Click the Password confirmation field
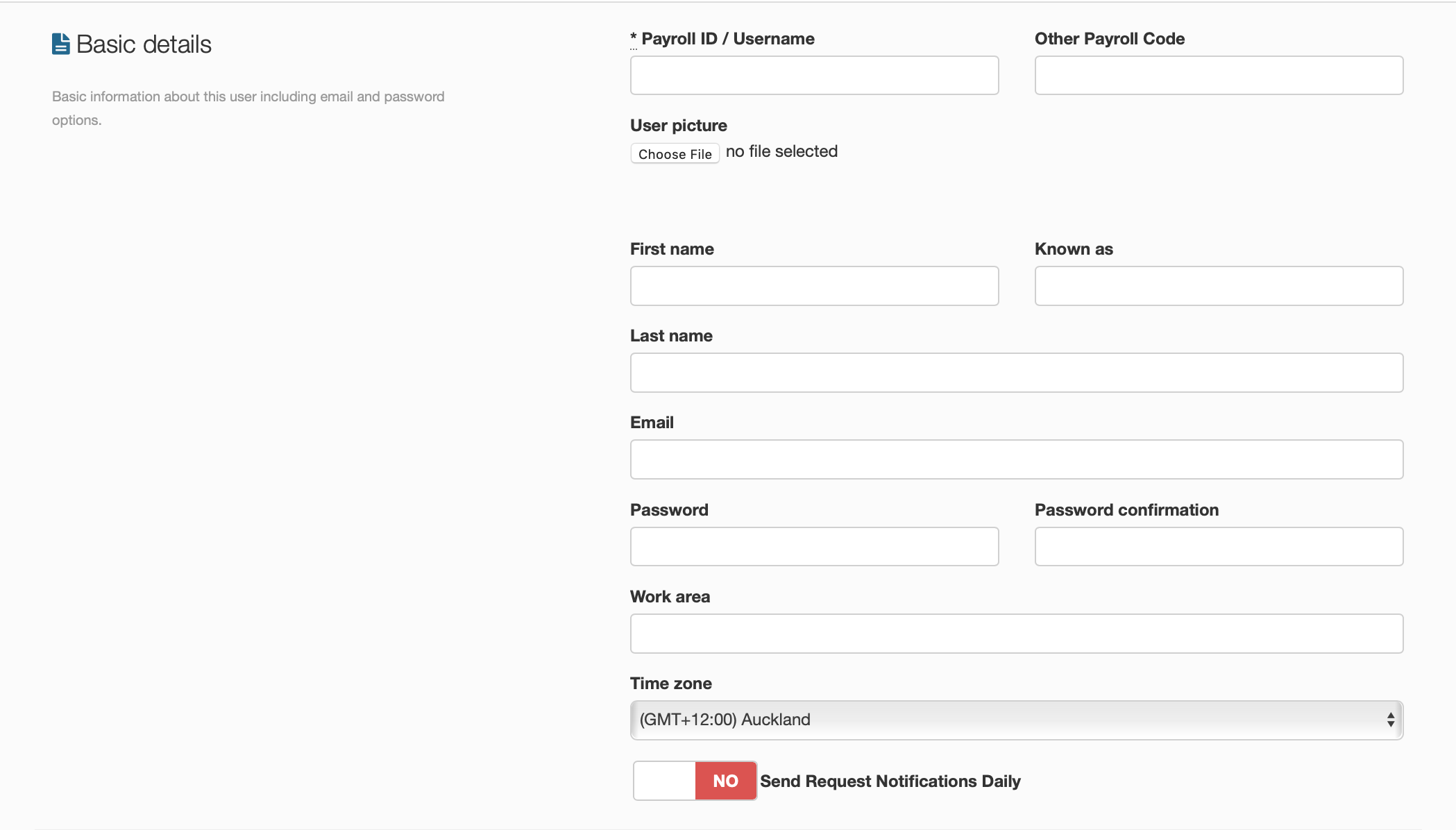Screen dimensions: 1456x830 pos(1218,546)
